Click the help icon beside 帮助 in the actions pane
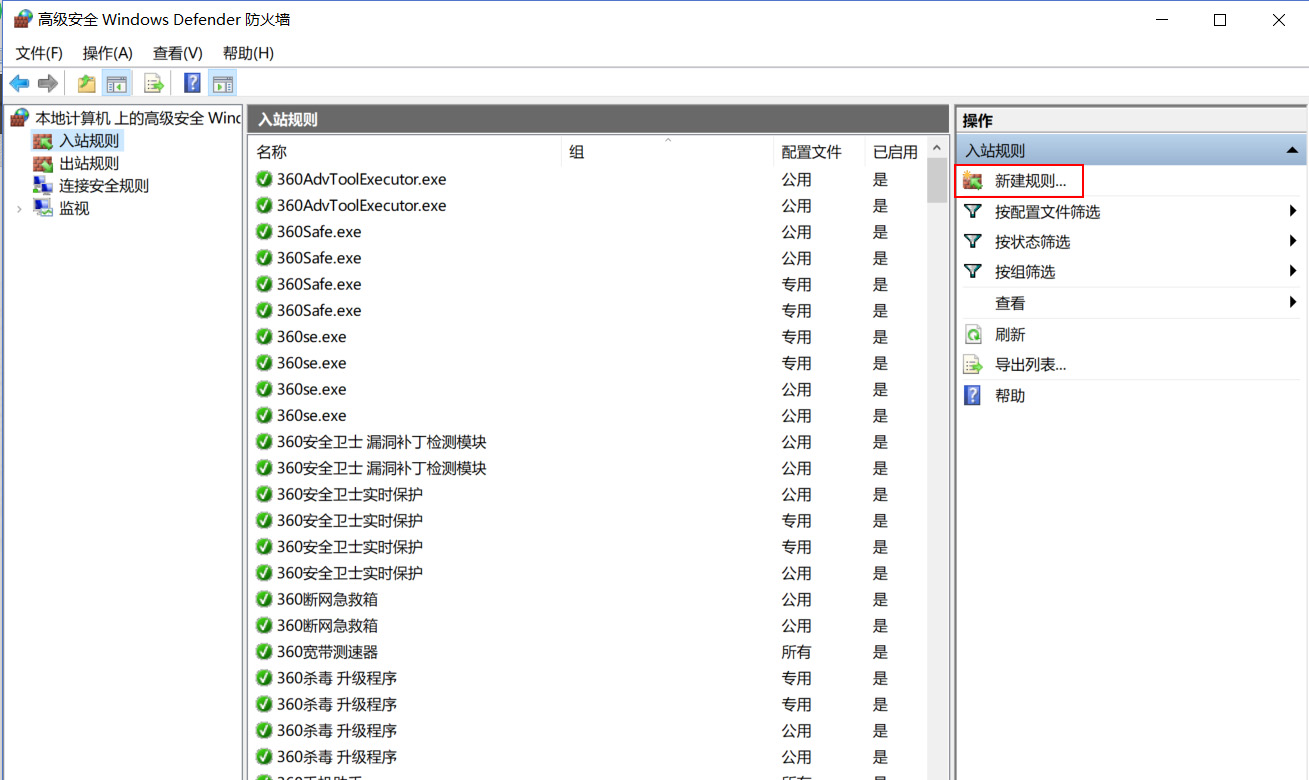 972,395
